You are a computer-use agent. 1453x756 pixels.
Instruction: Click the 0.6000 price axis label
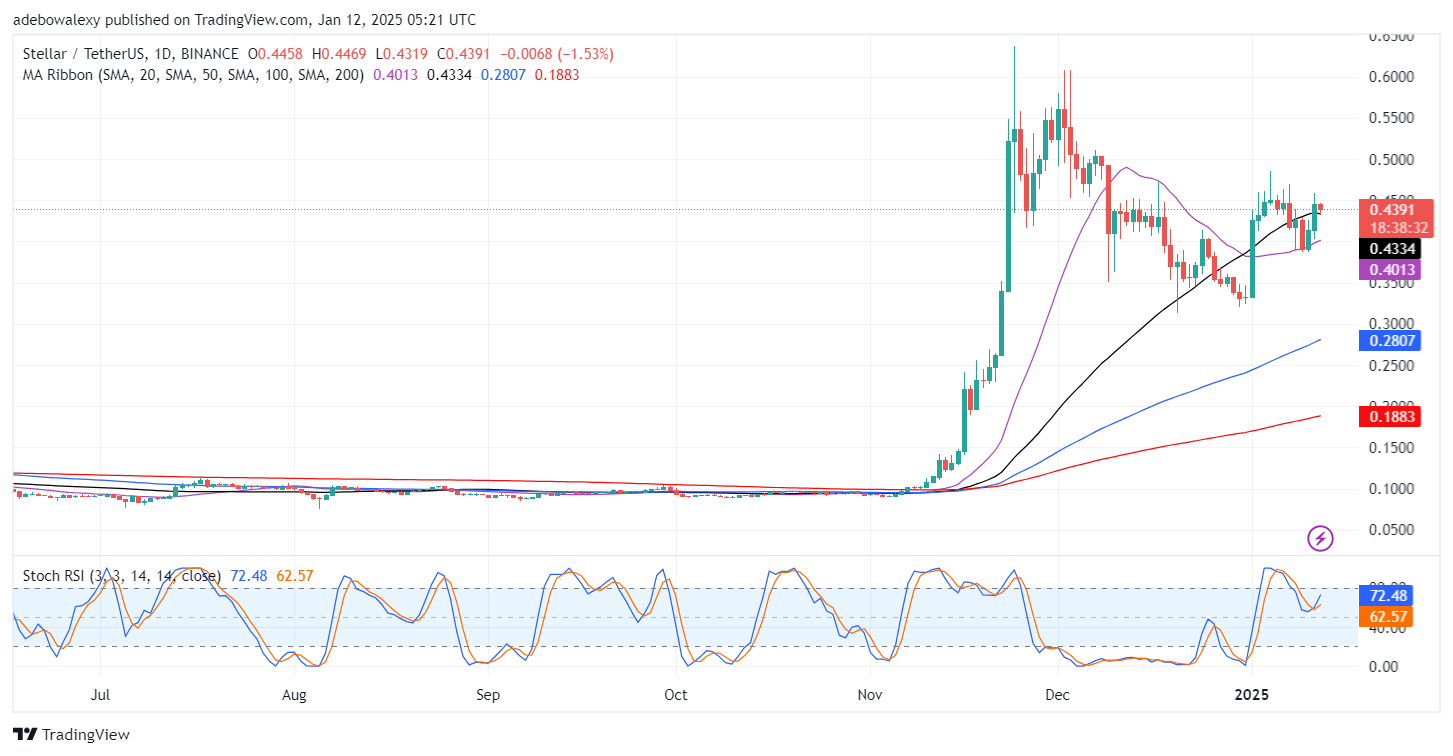pyautogui.click(x=1390, y=77)
